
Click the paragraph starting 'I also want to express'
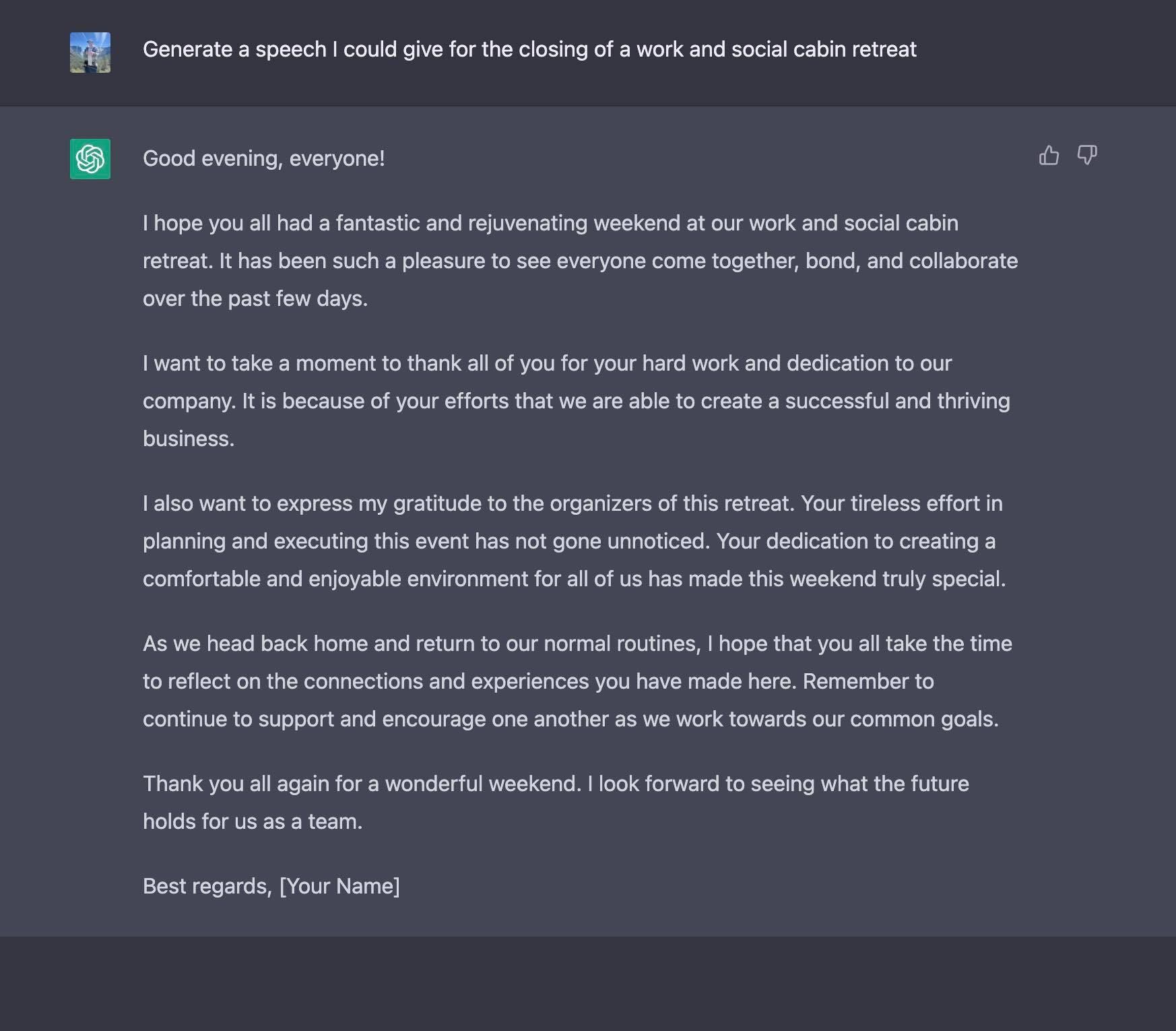(x=574, y=541)
